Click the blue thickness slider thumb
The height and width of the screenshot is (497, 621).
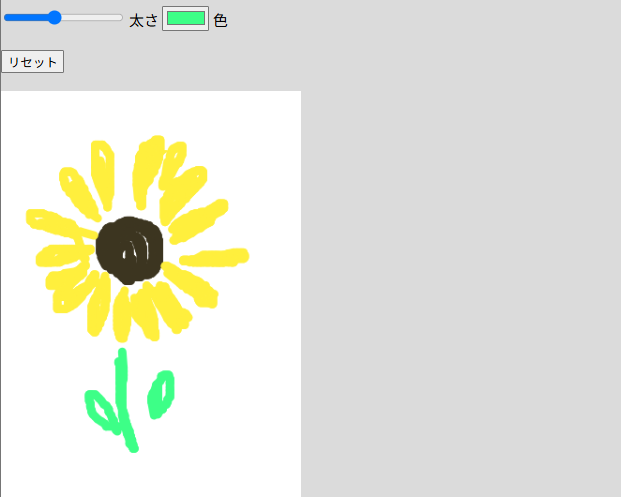55,18
